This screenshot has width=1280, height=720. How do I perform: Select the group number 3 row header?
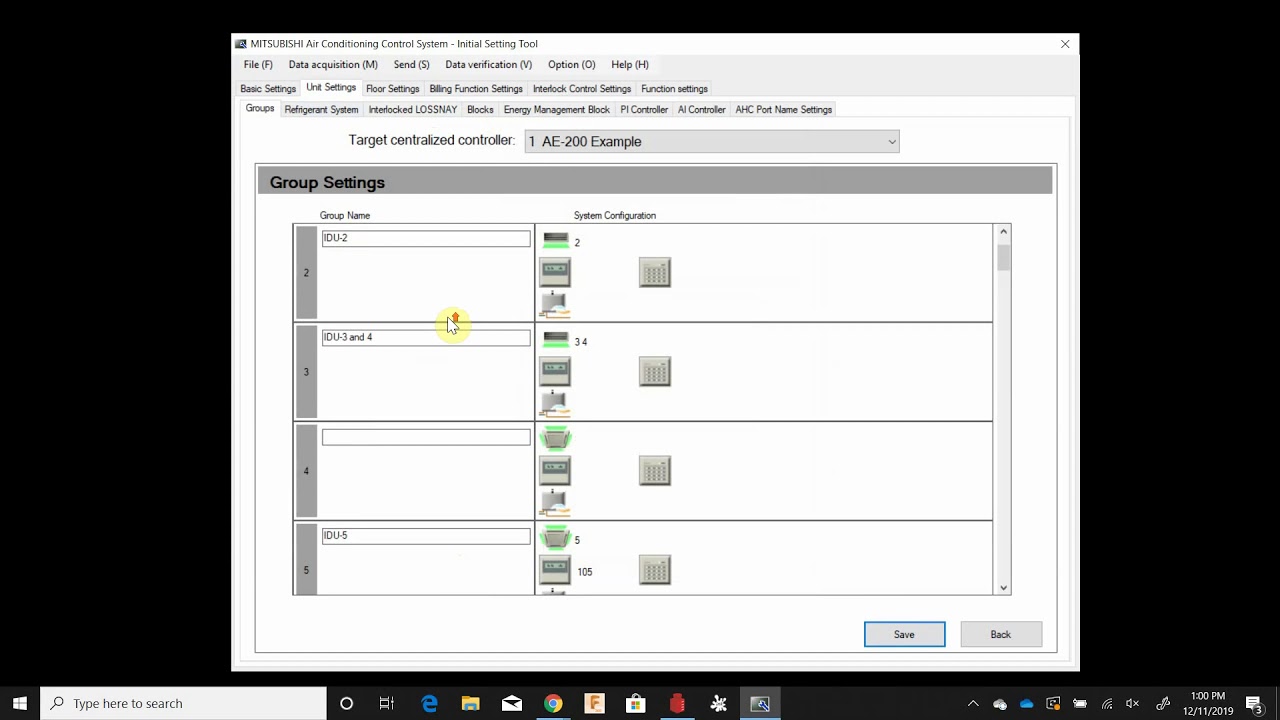[x=306, y=371]
